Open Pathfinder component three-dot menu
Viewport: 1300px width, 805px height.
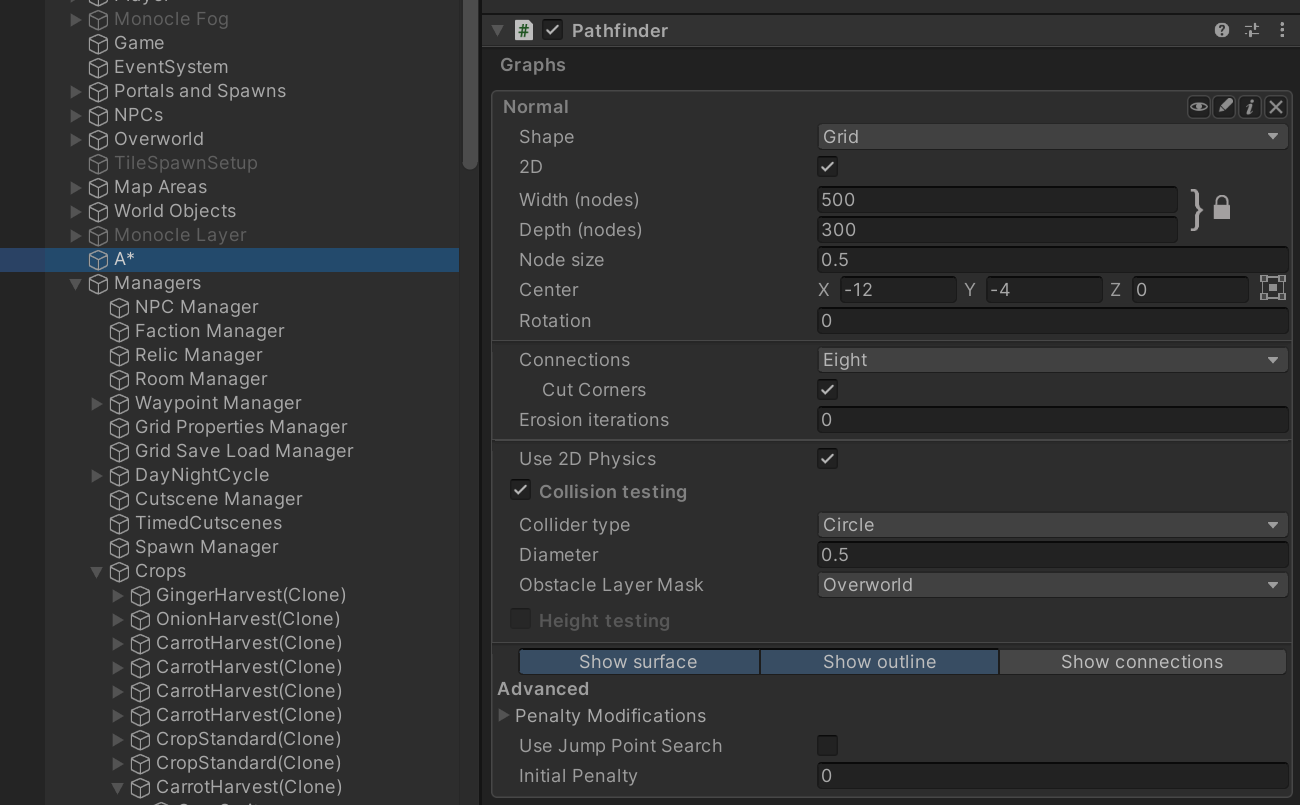coord(1282,30)
